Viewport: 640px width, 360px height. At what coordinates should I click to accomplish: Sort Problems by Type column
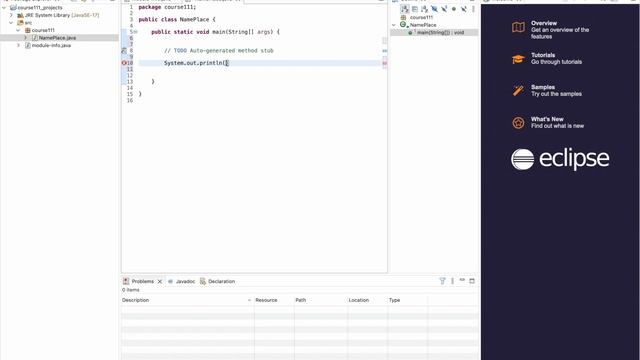(407, 300)
